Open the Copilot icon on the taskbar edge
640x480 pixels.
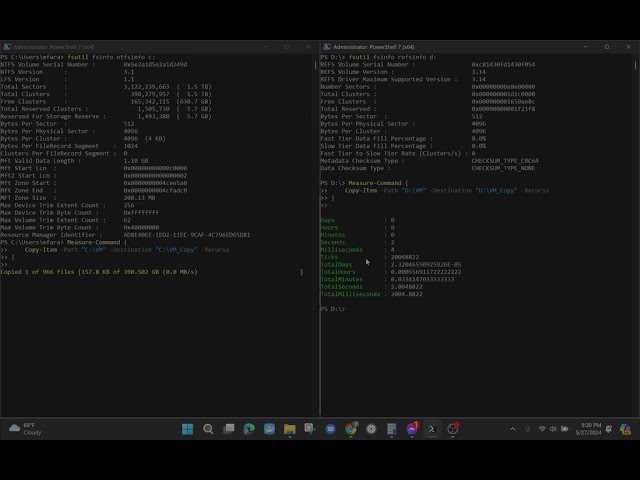coord(625,429)
